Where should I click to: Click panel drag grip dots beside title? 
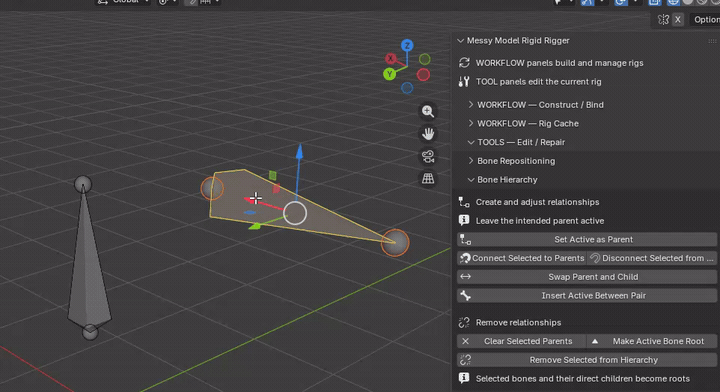(x=712, y=41)
